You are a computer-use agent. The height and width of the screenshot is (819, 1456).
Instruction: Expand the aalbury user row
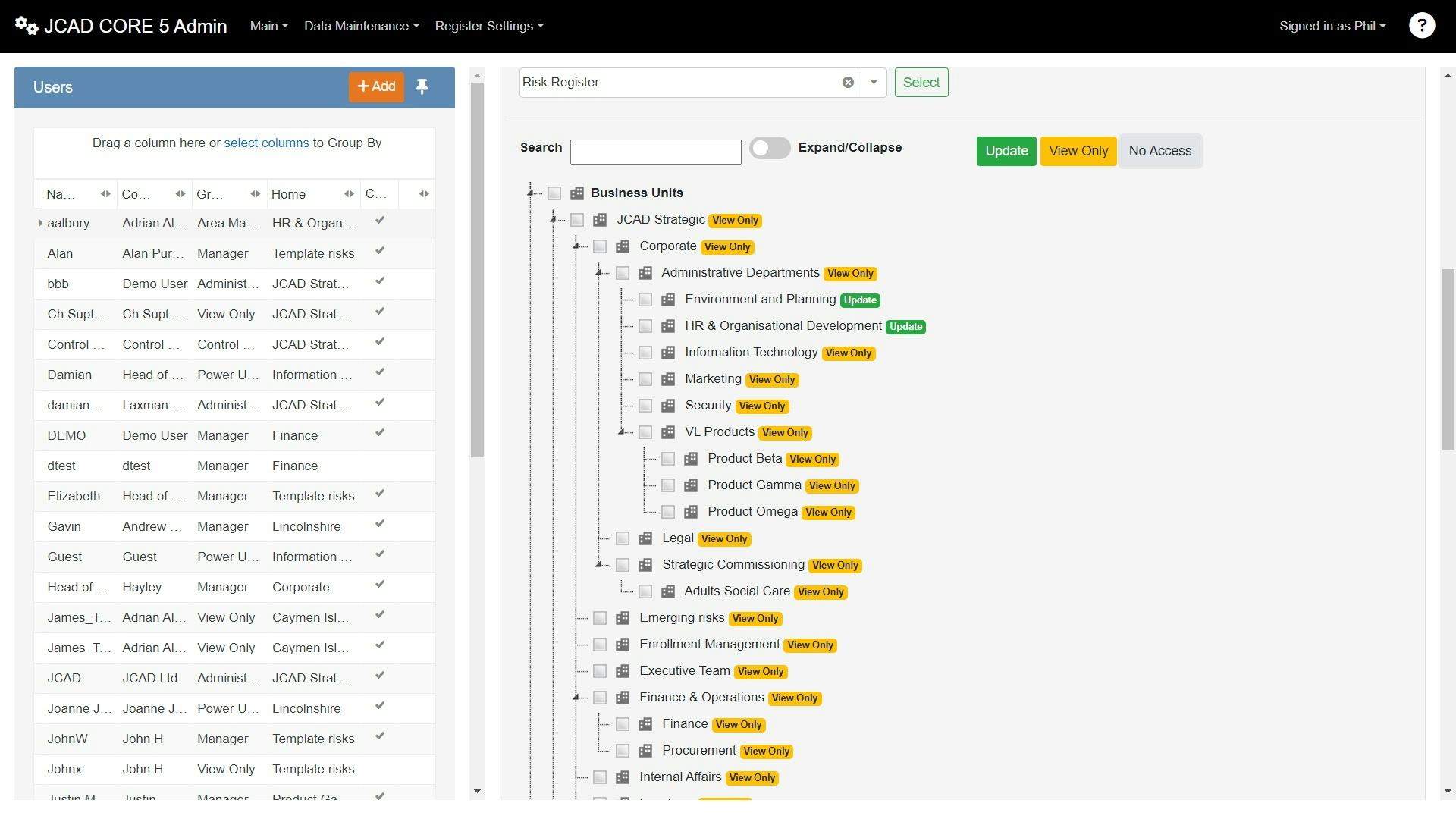[39, 223]
